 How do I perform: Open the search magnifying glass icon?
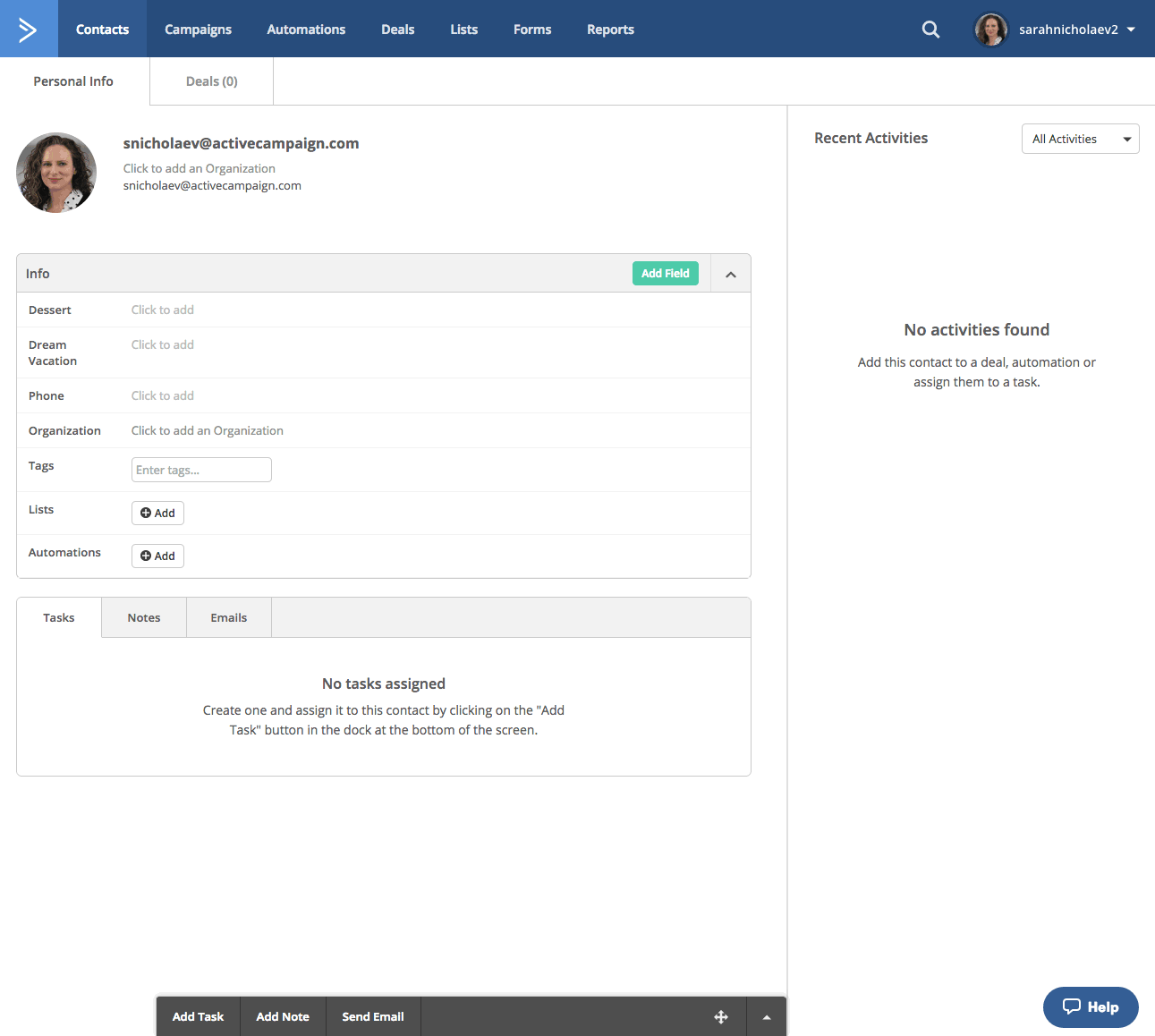coord(930,29)
